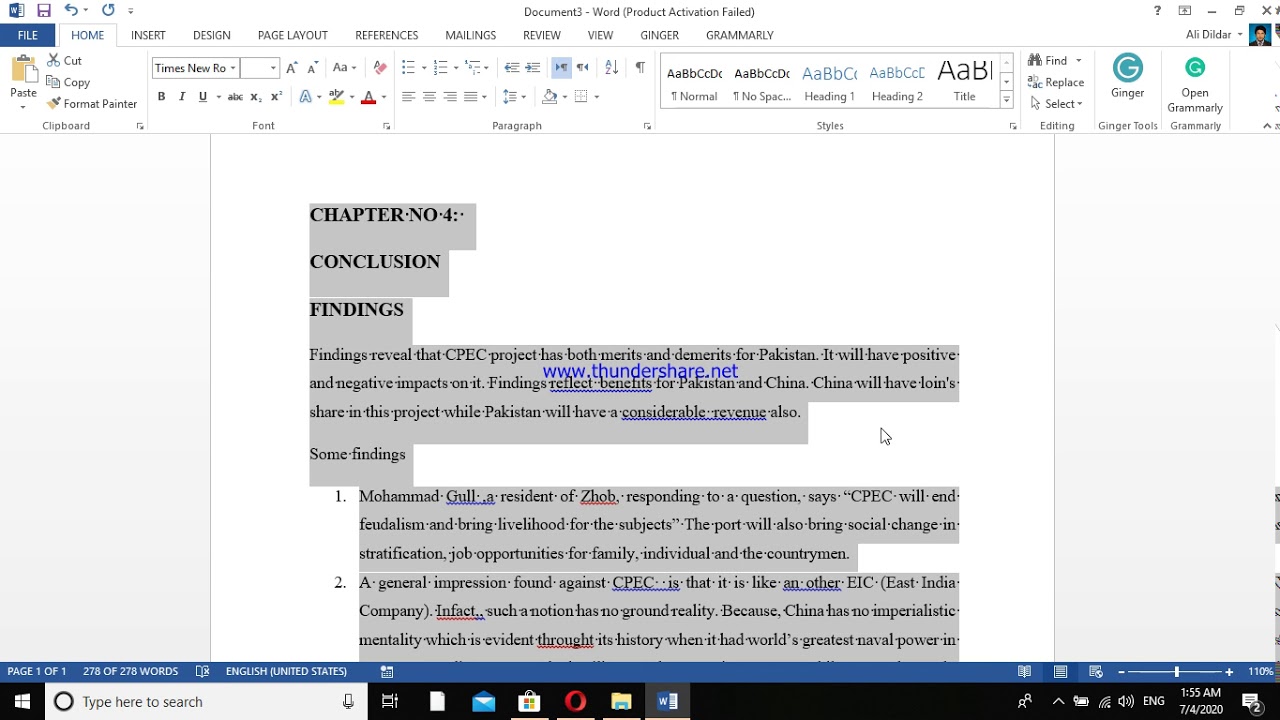Apply the Heading 1 style
The width and height of the screenshot is (1280, 720).
pyautogui.click(x=830, y=81)
